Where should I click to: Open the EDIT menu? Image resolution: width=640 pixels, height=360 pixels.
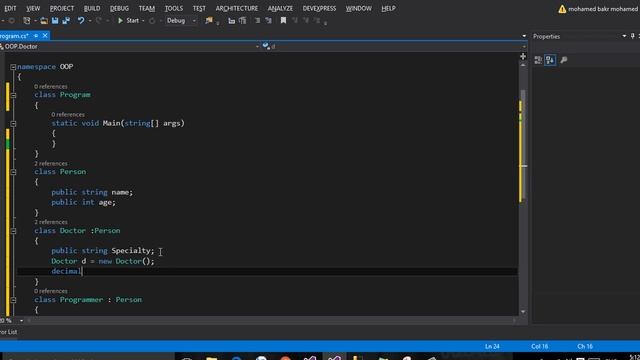(x=10, y=8)
